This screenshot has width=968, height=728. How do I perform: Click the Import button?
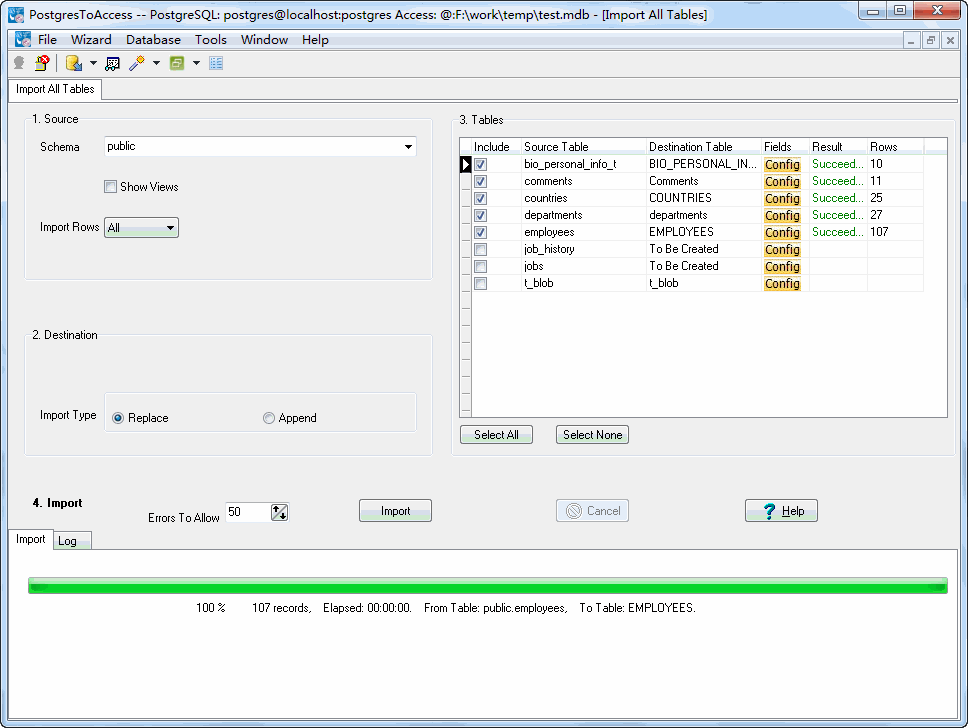(x=395, y=511)
